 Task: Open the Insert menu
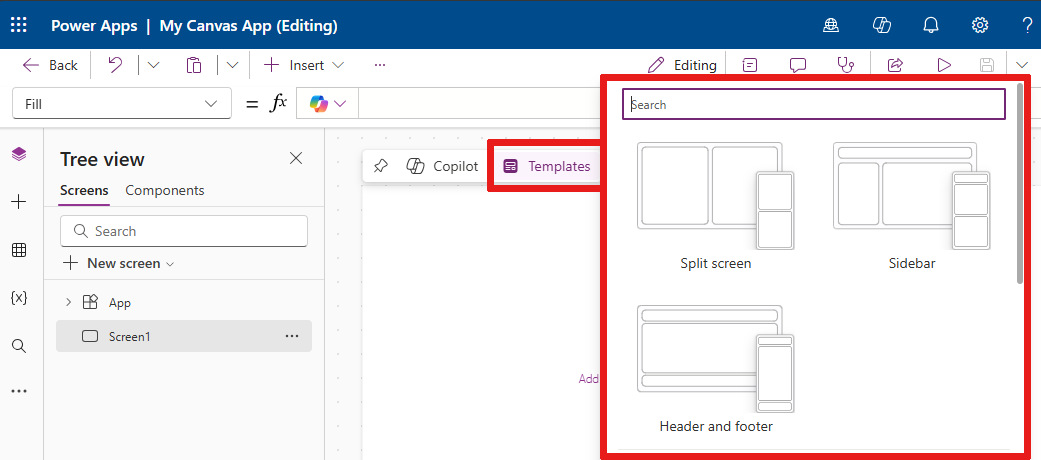pos(303,65)
